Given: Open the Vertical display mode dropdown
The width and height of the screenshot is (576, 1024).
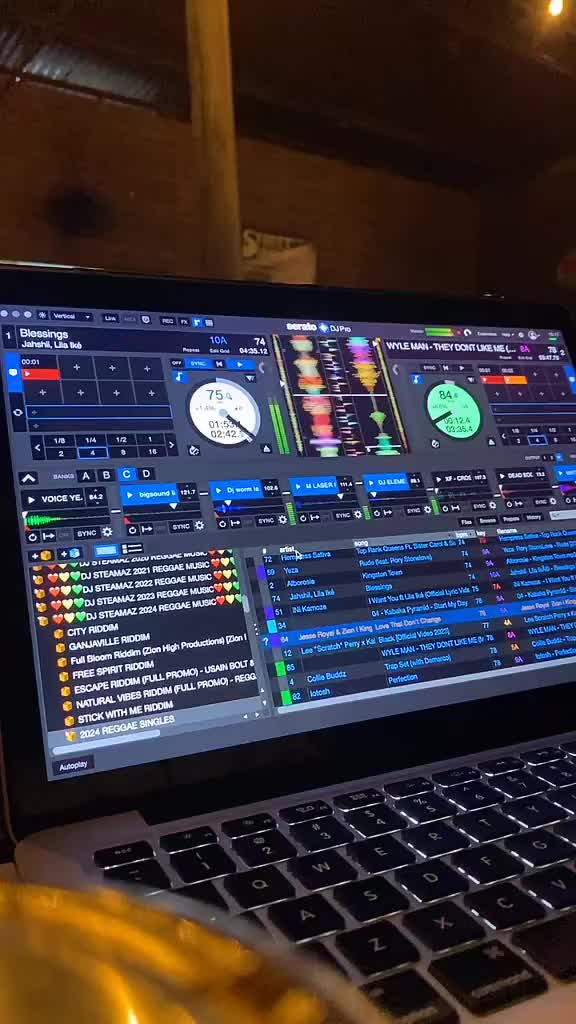Looking at the screenshot, I should [72, 316].
